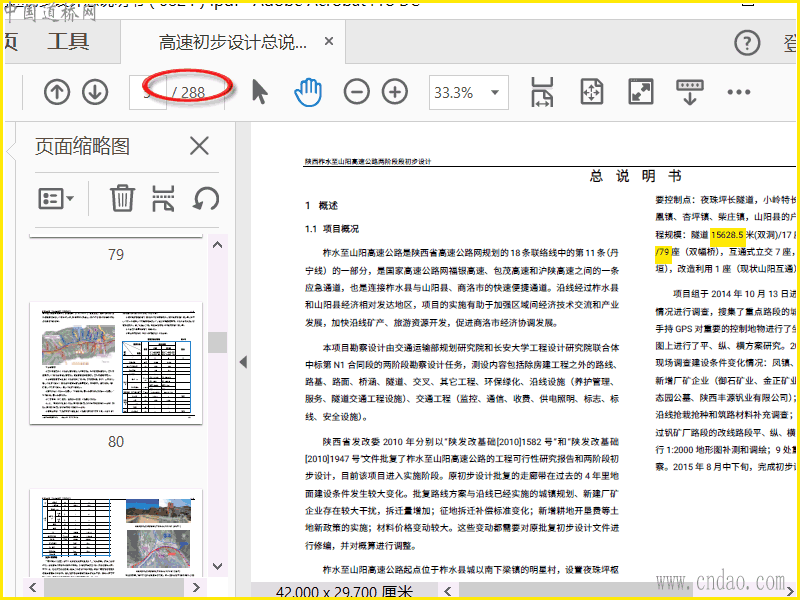
Task: Switch to the Hand pan tool
Action: pyautogui.click(x=308, y=92)
